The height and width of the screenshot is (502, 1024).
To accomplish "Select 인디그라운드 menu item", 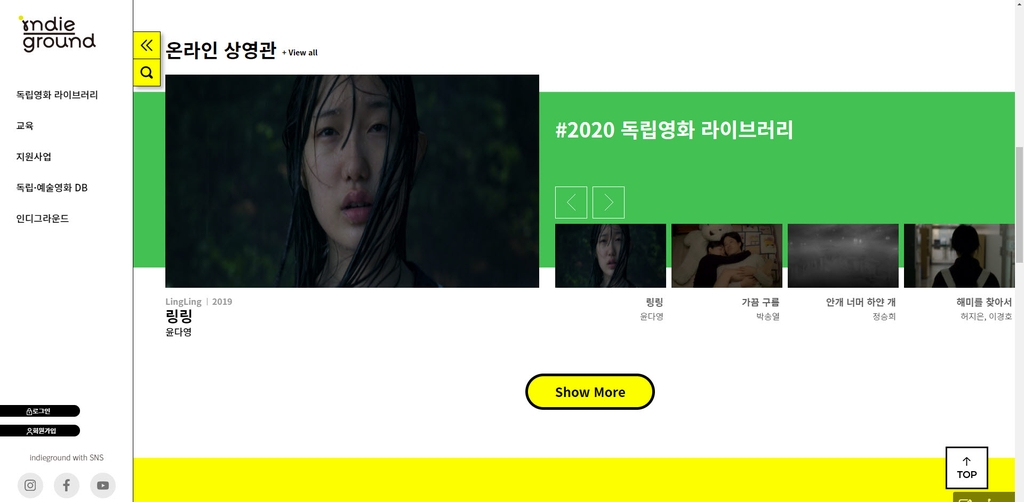I will click(x=42, y=219).
